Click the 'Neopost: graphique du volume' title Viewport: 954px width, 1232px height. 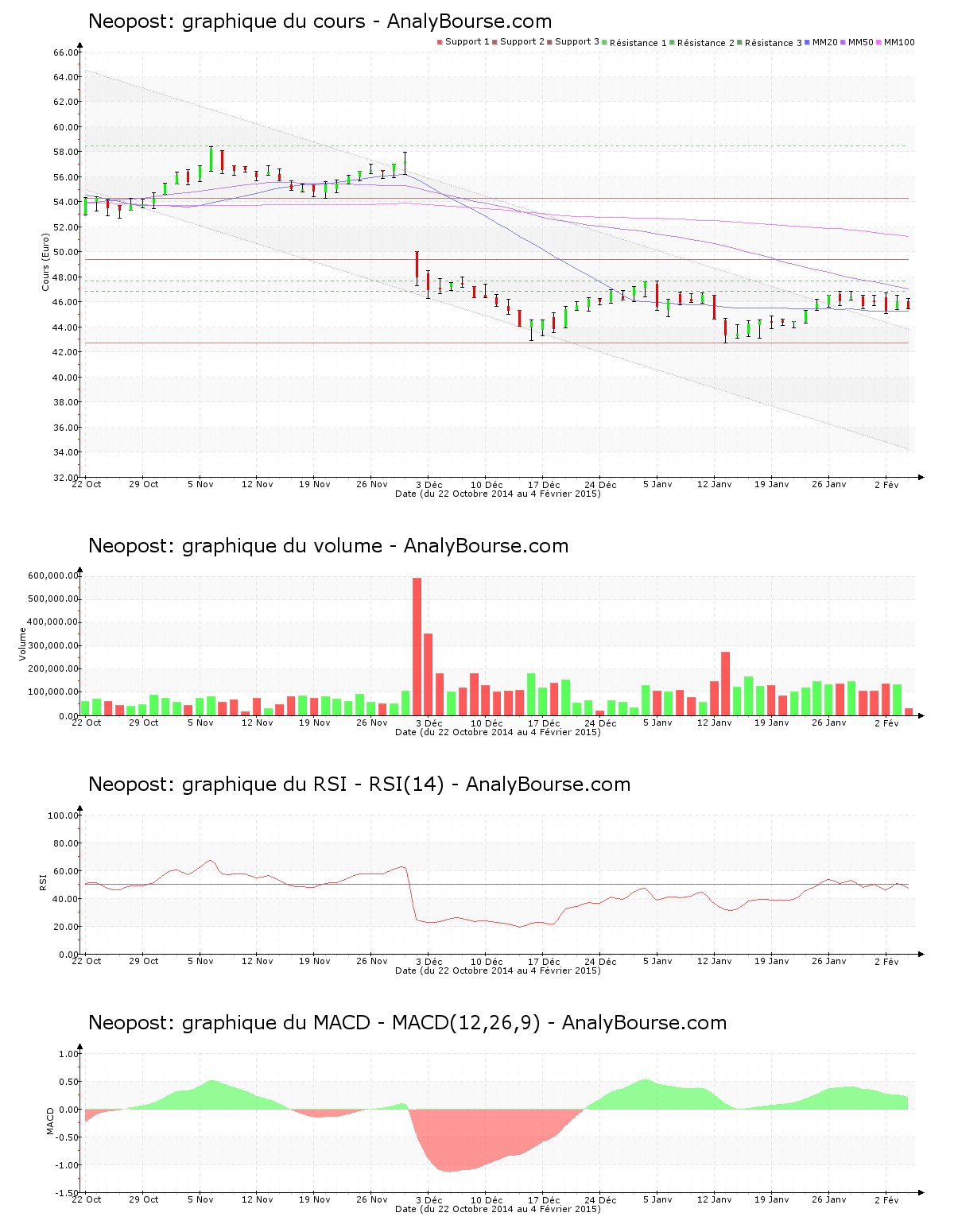tap(235, 546)
